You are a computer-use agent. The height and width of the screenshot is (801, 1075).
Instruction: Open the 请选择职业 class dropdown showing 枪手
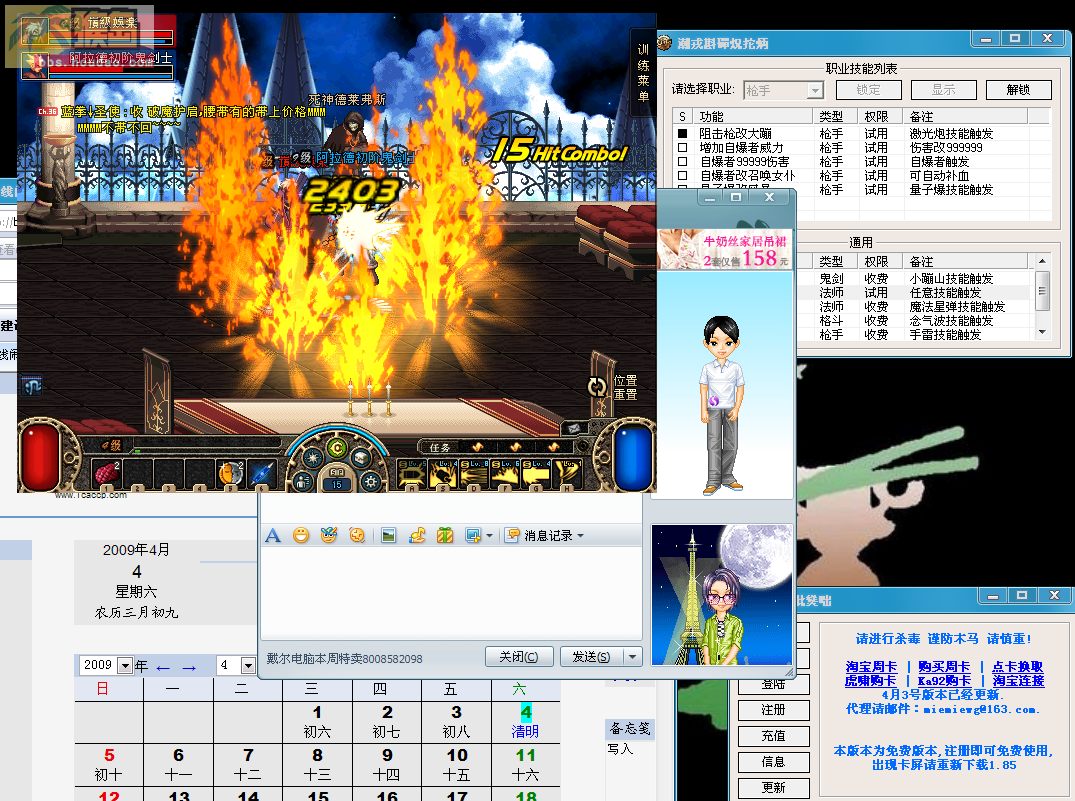783,90
